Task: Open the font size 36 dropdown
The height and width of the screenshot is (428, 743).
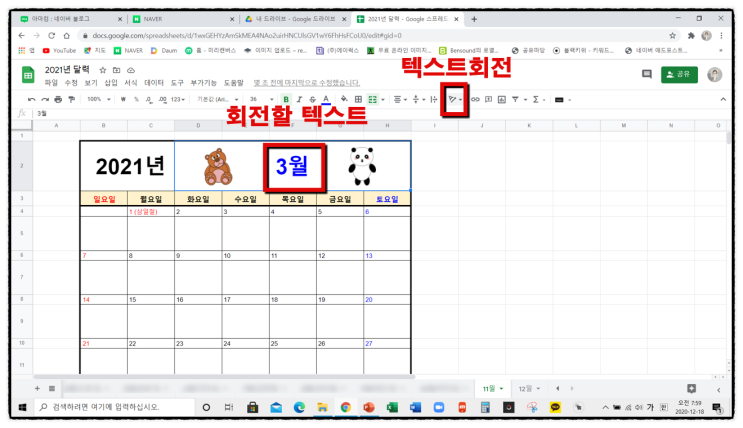Action: coord(262,100)
